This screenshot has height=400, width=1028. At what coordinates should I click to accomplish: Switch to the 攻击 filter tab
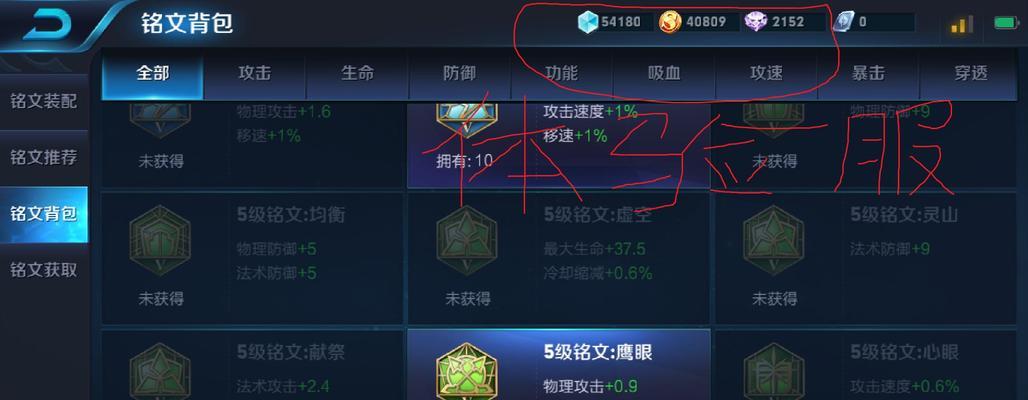pyautogui.click(x=255, y=73)
